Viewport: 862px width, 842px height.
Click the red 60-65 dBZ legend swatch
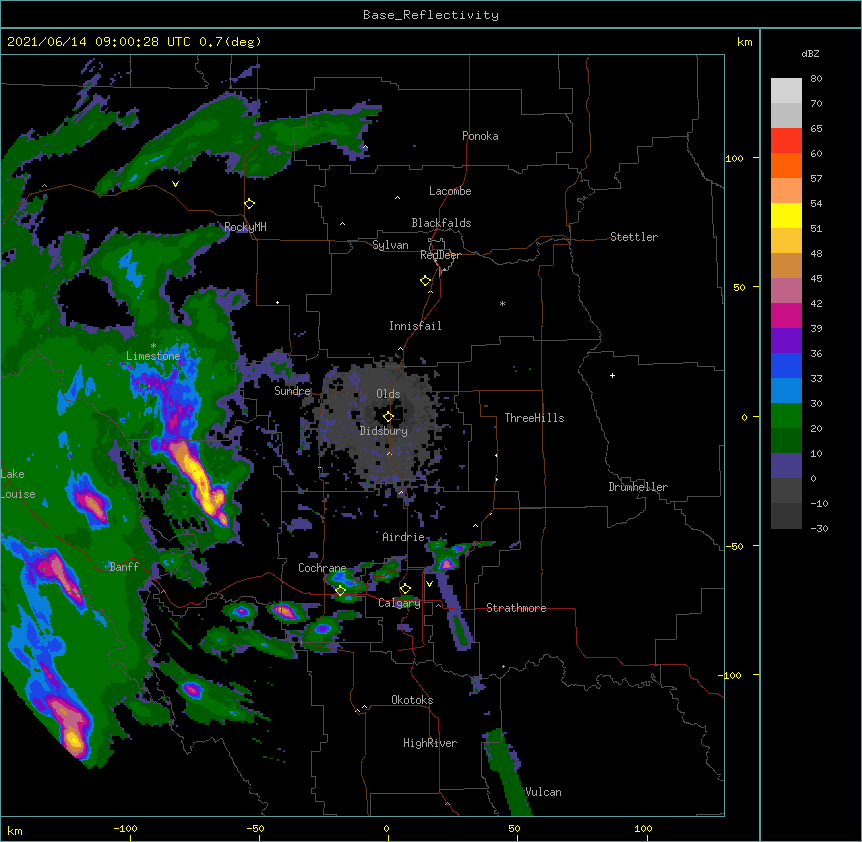pos(786,141)
